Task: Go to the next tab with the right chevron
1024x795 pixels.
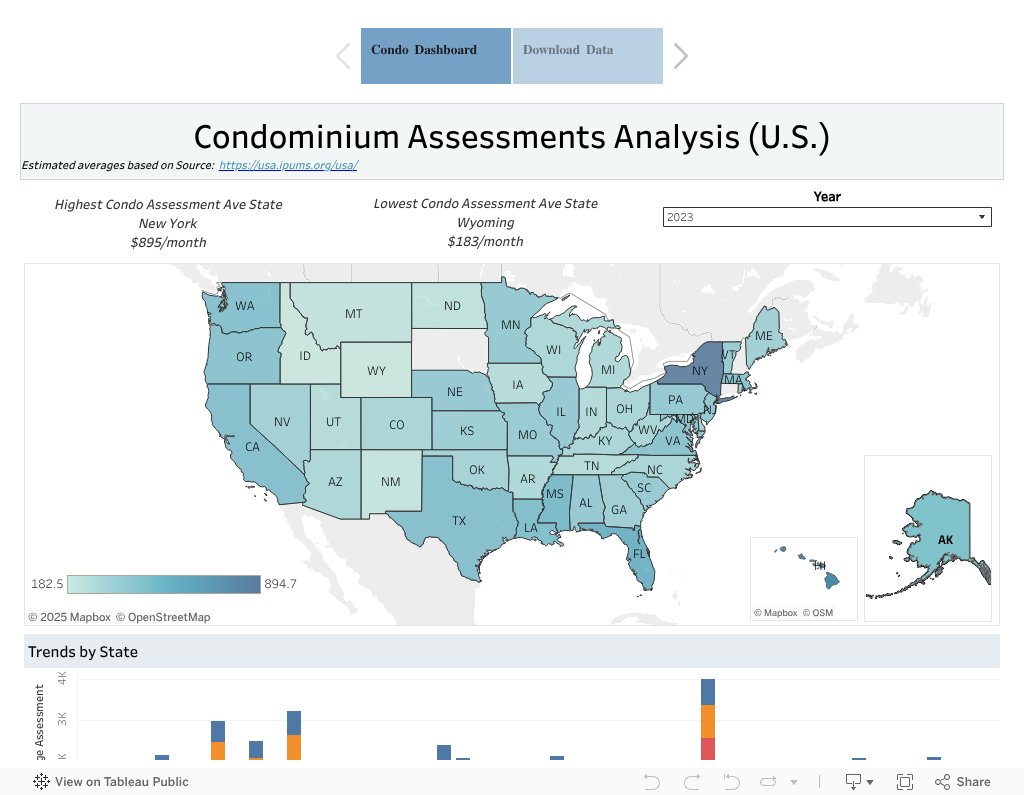Action: [x=680, y=56]
